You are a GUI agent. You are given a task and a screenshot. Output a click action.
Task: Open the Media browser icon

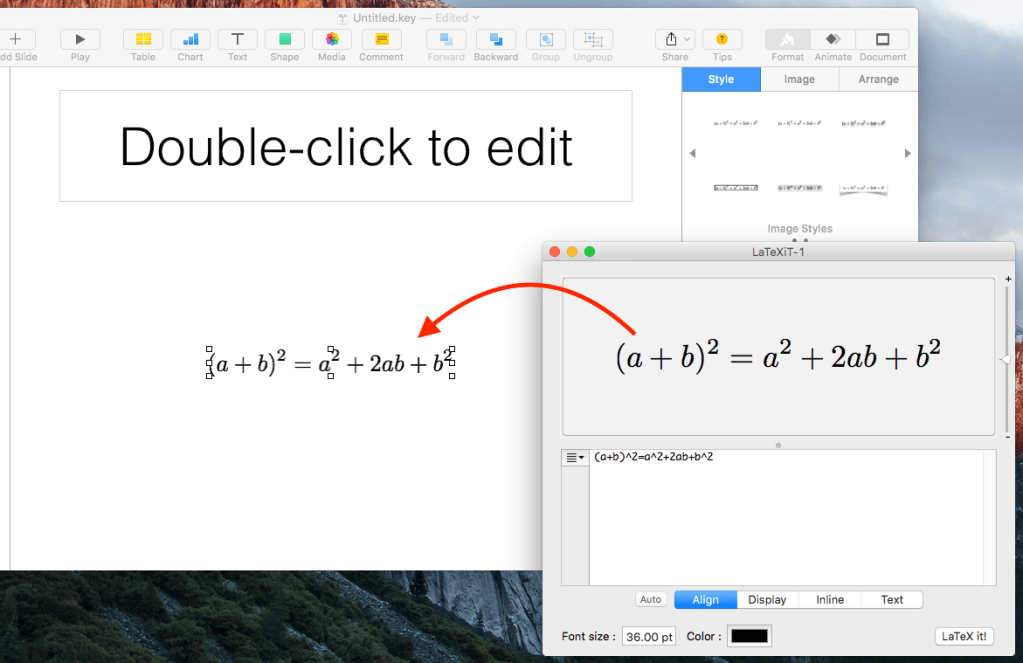click(x=332, y=39)
